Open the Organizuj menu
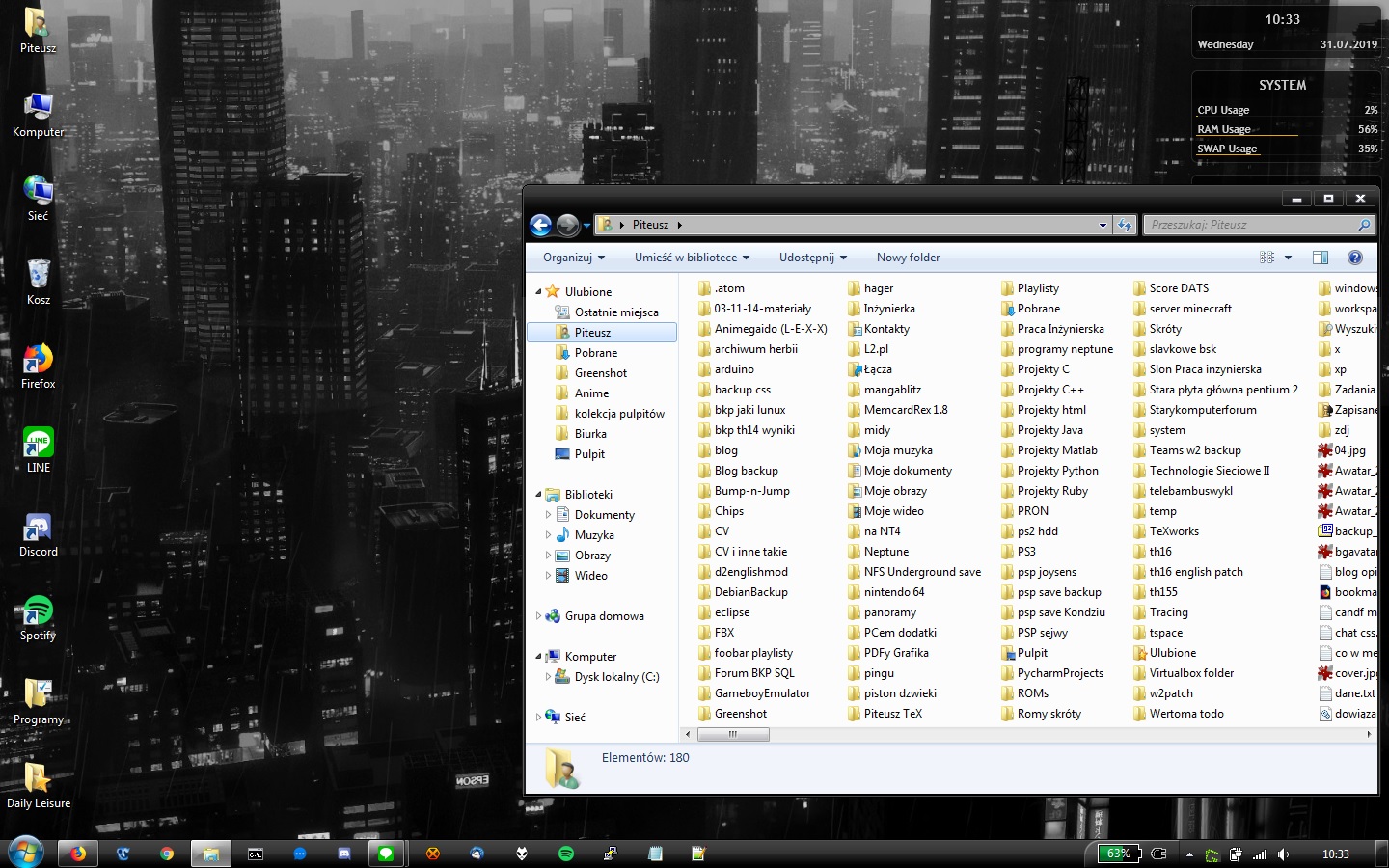The height and width of the screenshot is (868, 1389). coord(574,258)
